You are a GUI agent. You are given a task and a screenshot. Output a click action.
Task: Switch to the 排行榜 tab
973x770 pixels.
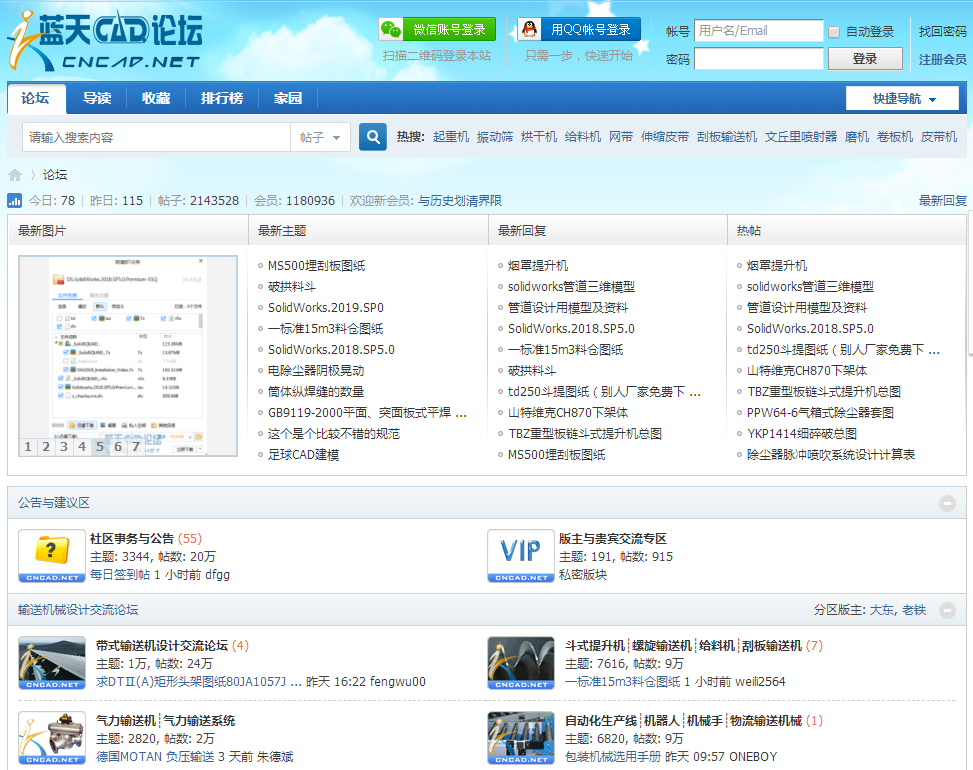pos(222,98)
